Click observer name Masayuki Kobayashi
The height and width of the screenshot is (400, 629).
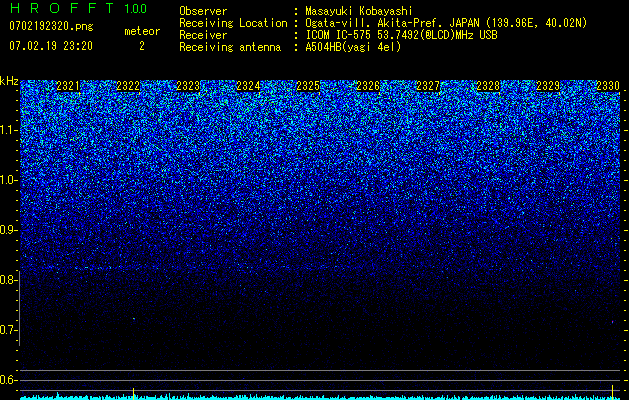tap(359, 11)
